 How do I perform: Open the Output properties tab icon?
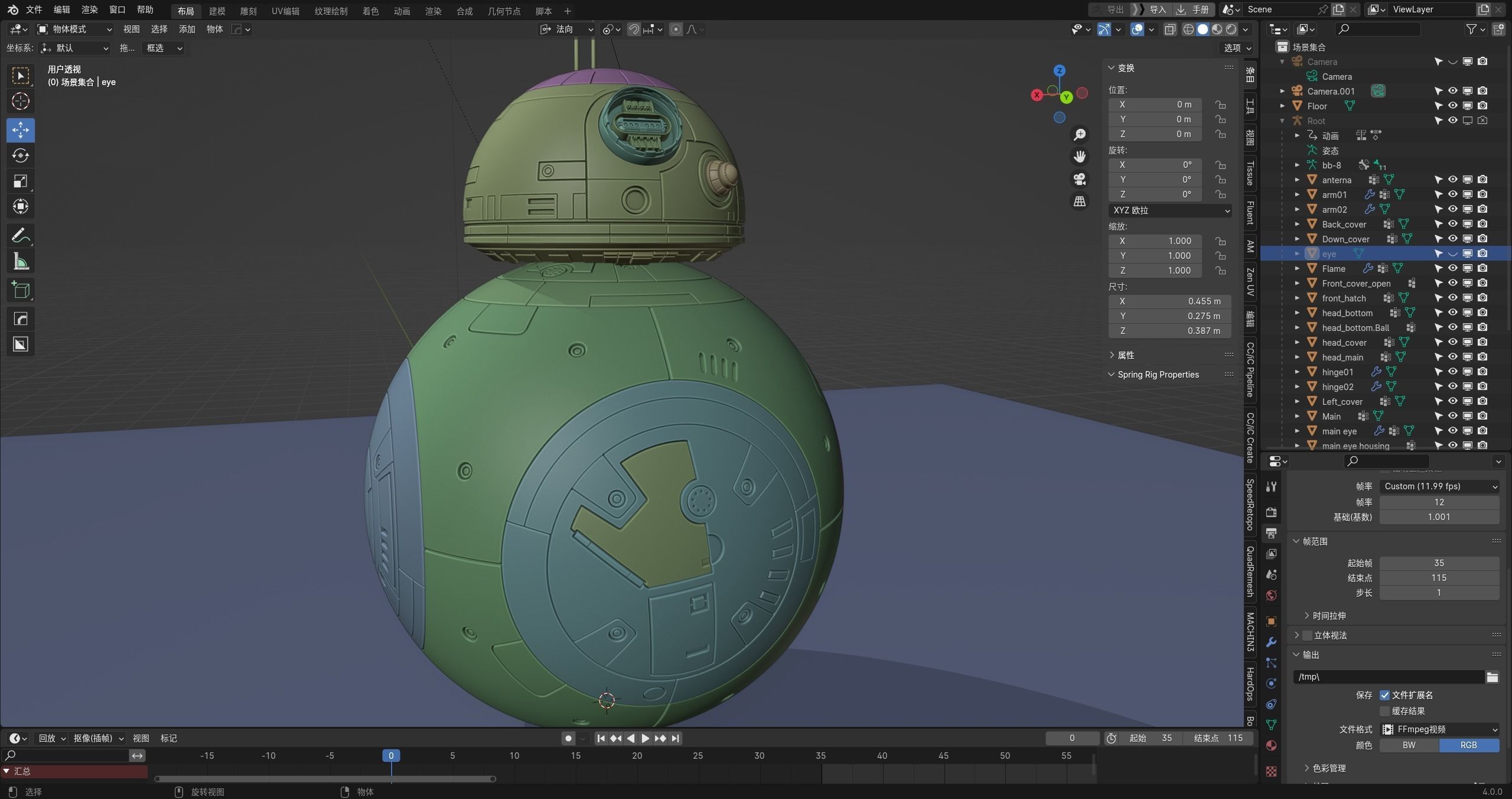coord(1272,533)
